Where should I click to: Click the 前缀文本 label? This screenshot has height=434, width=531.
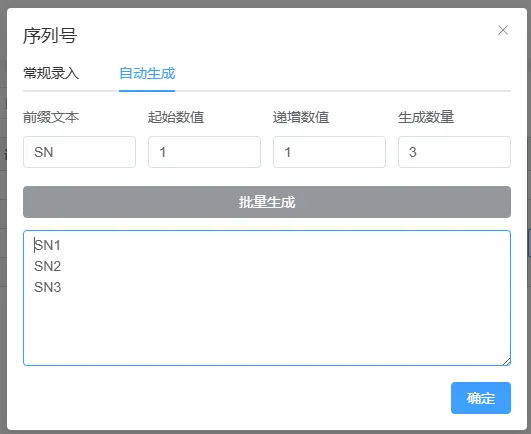click(51, 117)
